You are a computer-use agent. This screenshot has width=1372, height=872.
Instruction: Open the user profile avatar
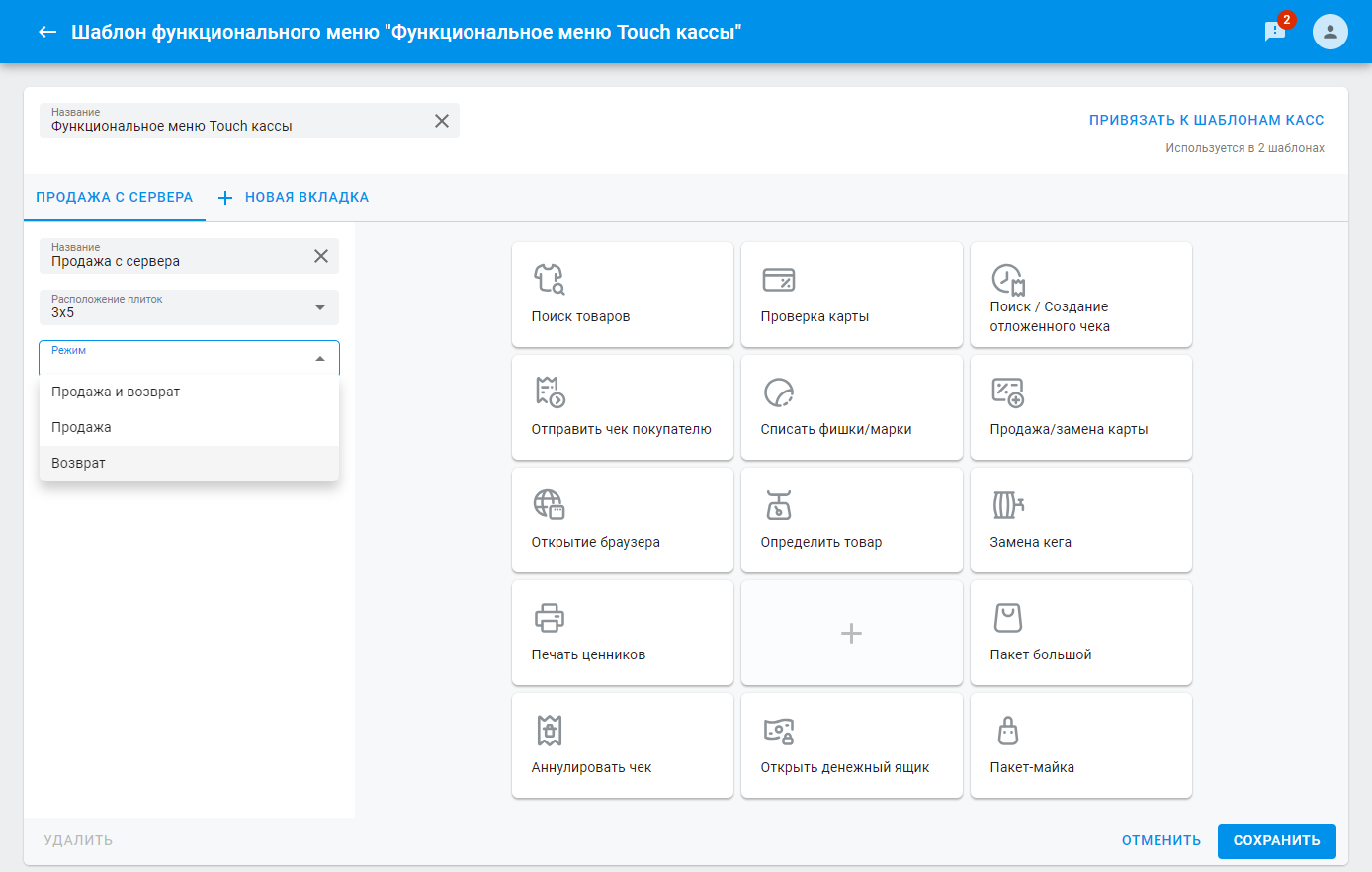coord(1329,32)
